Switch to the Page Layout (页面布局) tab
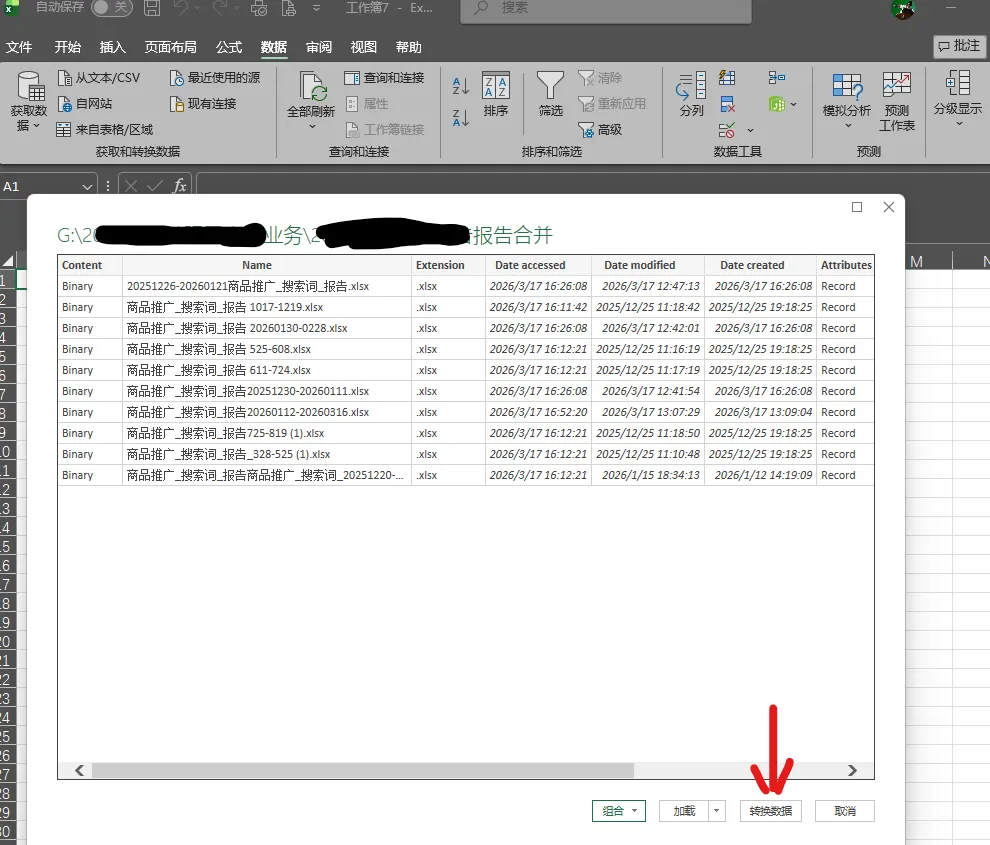 click(x=170, y=47)
